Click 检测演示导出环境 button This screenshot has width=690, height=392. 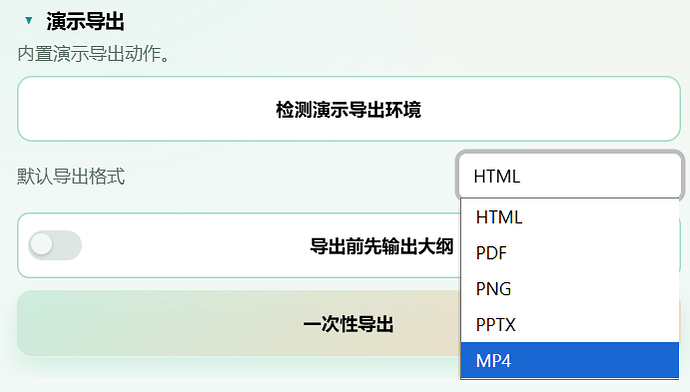(x=349, y=109)
